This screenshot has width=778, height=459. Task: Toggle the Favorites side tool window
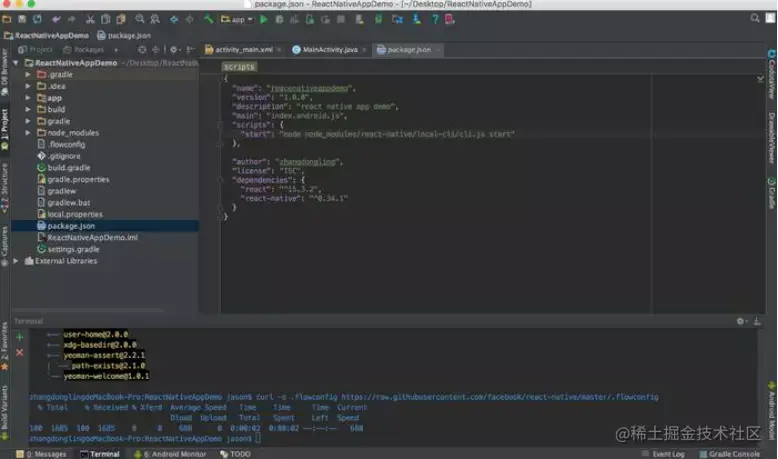(4, 346)
